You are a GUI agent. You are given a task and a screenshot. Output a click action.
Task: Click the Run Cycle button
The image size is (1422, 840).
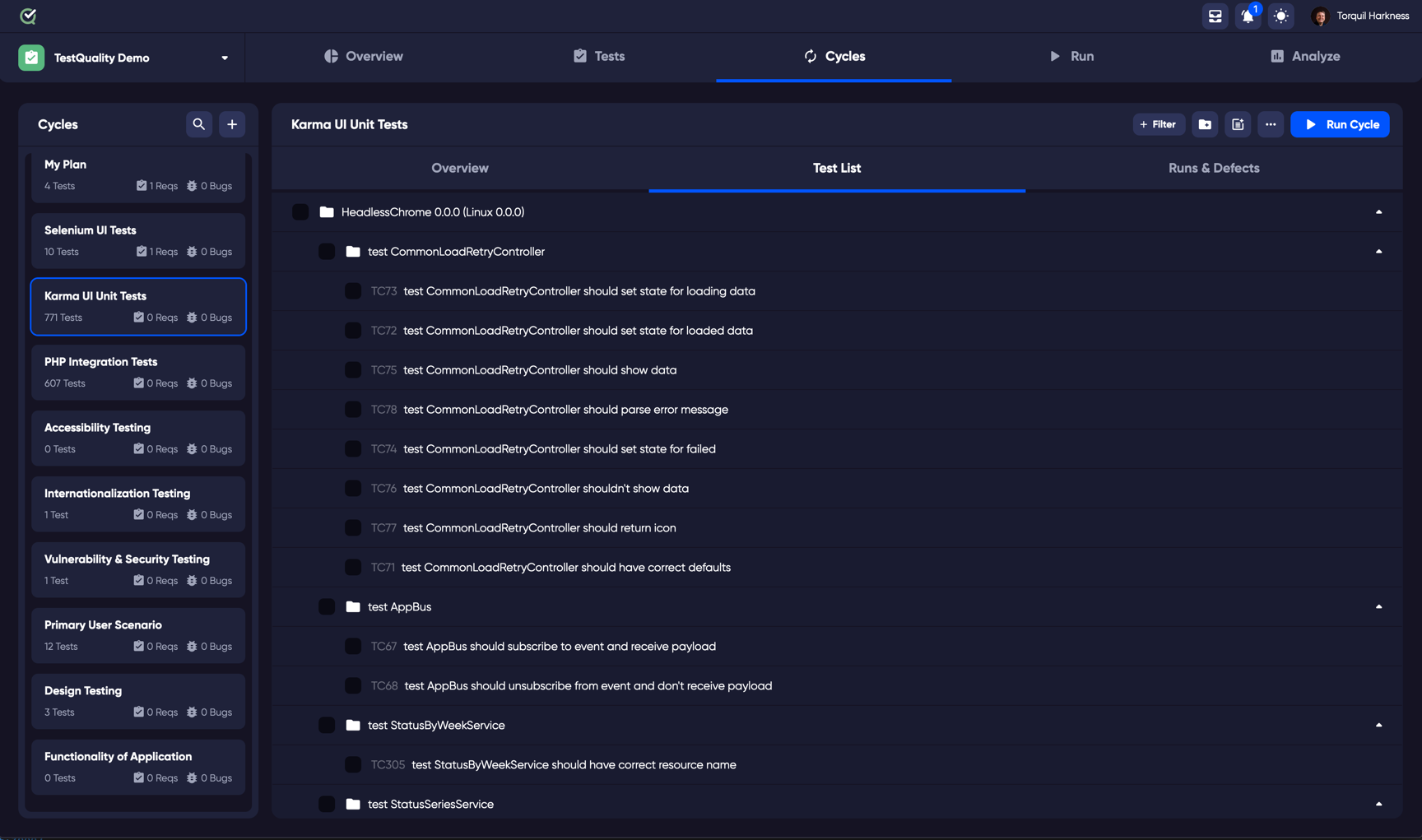pos(1340,124)
